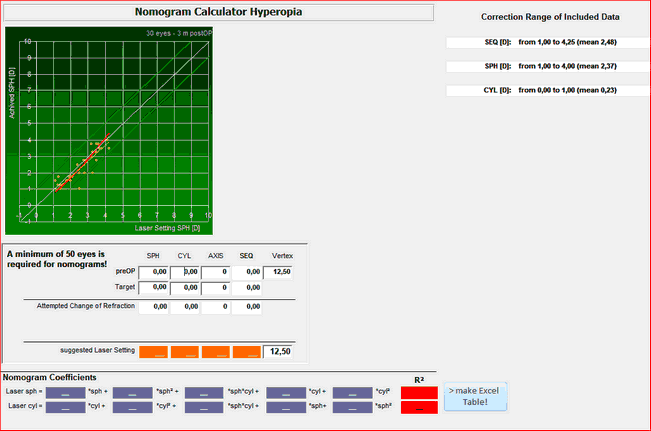Click the Target AXIS input field
This screenshot has width=651, height=431.
click(216, 288)
